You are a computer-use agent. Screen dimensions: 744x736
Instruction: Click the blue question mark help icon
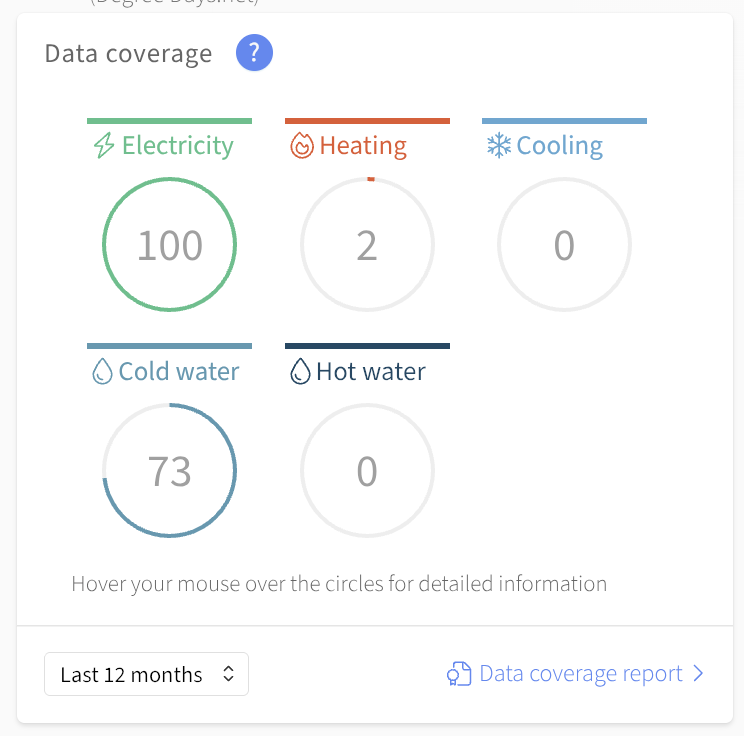click(254, 53)
